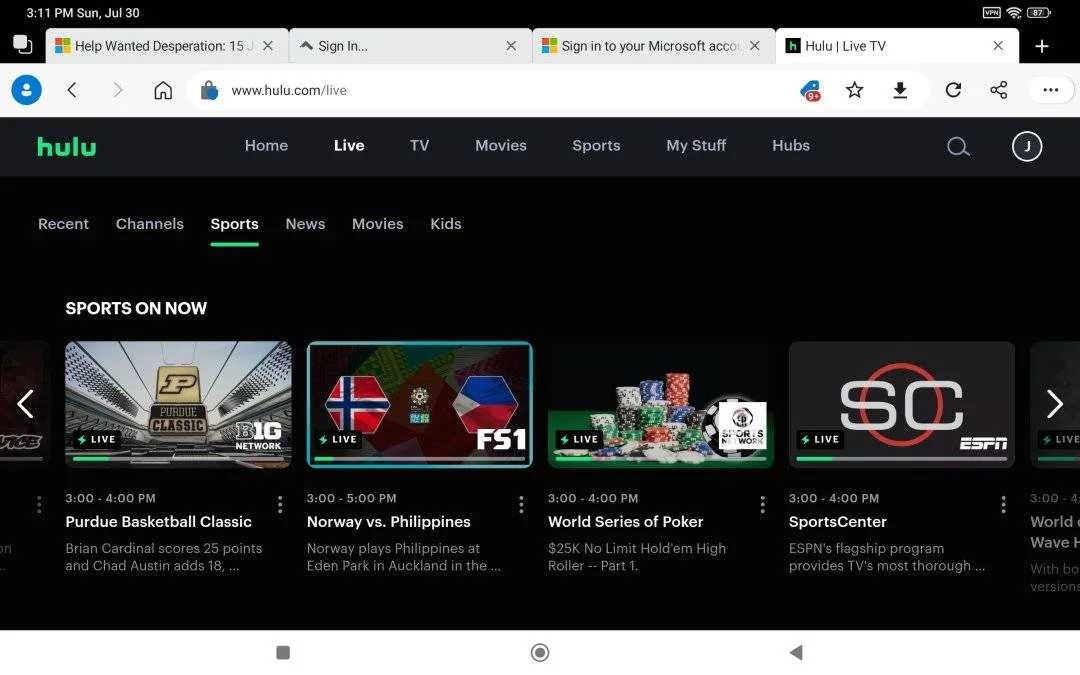
Task: Play the SportsCenter ESPN thumbnail
Action: pyautogui.click(x=902, y=404)
